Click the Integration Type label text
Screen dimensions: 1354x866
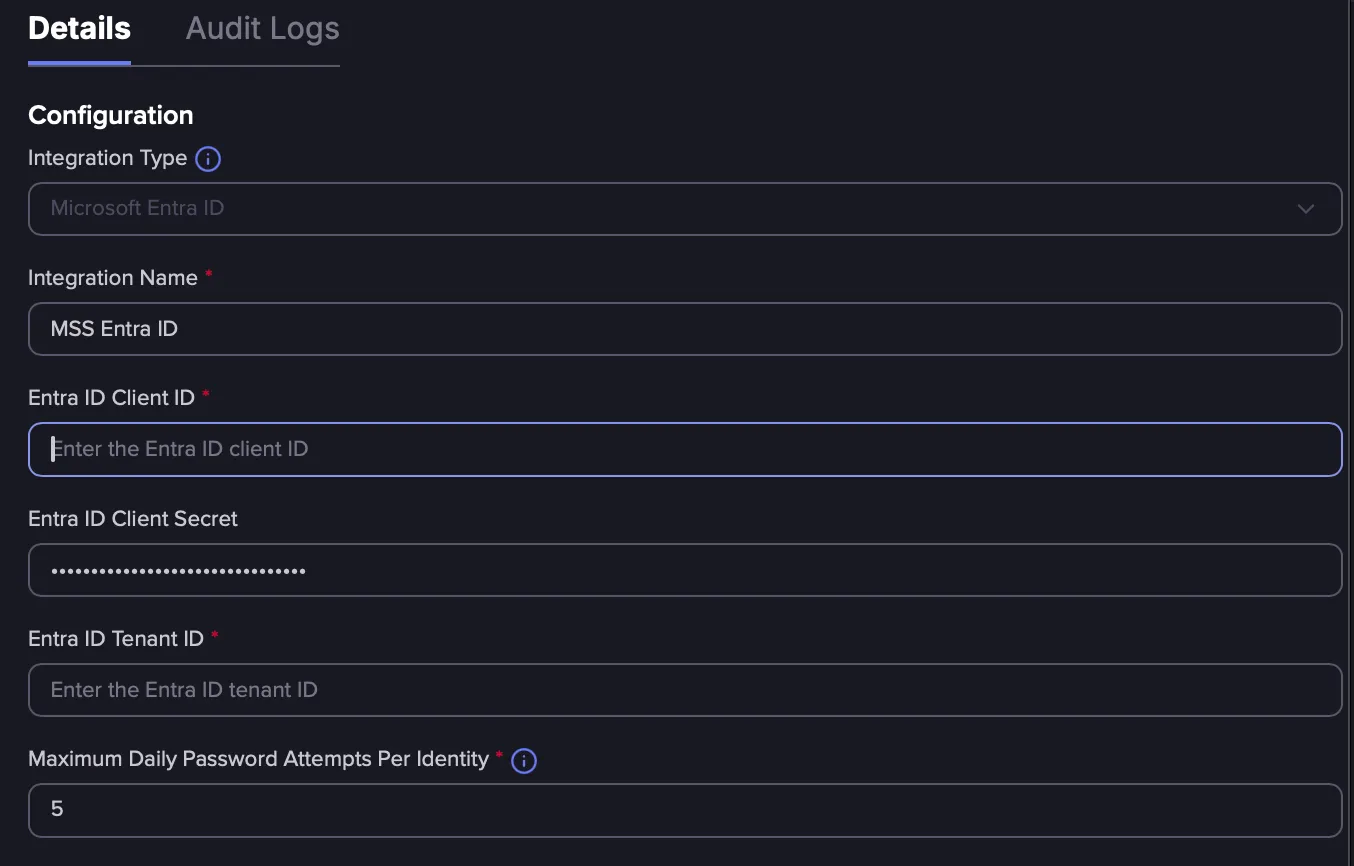pos(108,158)
